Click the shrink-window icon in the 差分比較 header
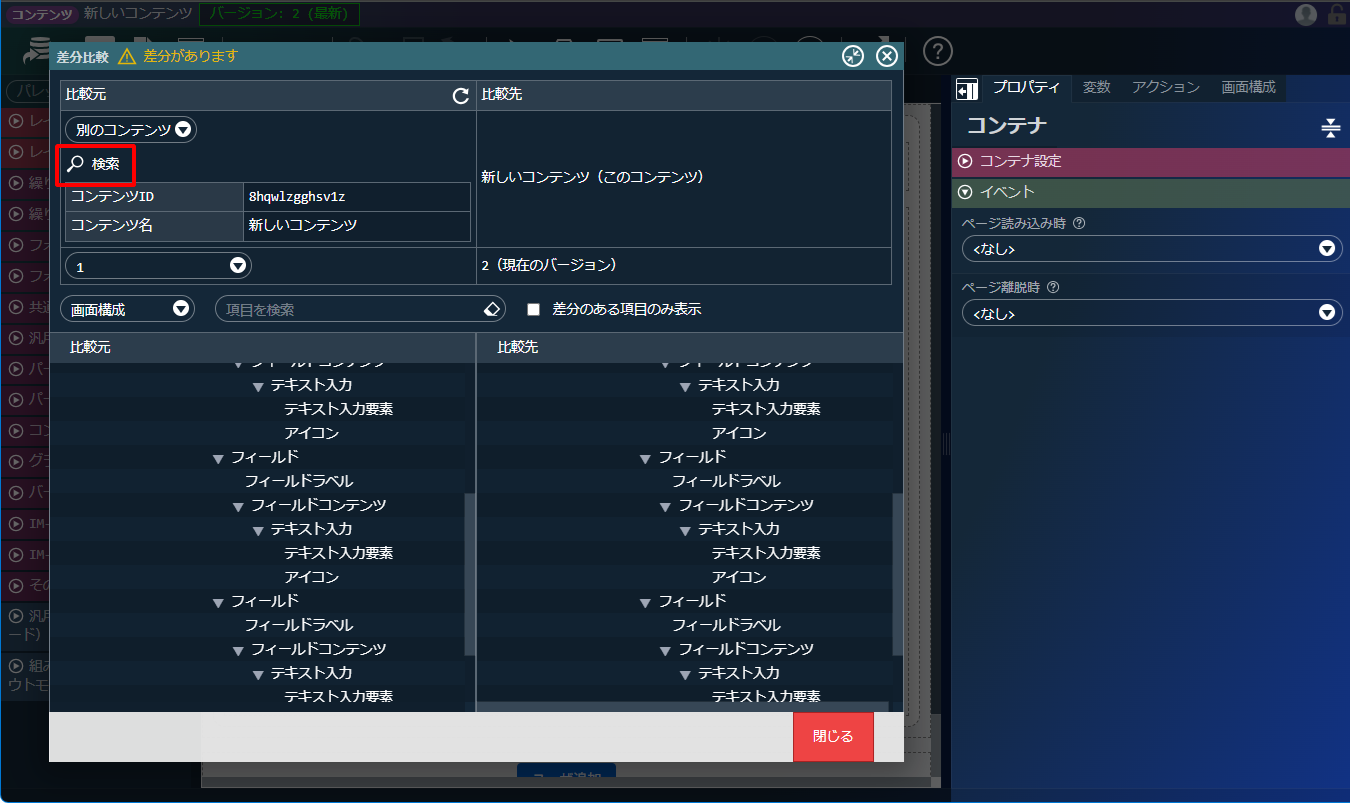 [853, 56]
